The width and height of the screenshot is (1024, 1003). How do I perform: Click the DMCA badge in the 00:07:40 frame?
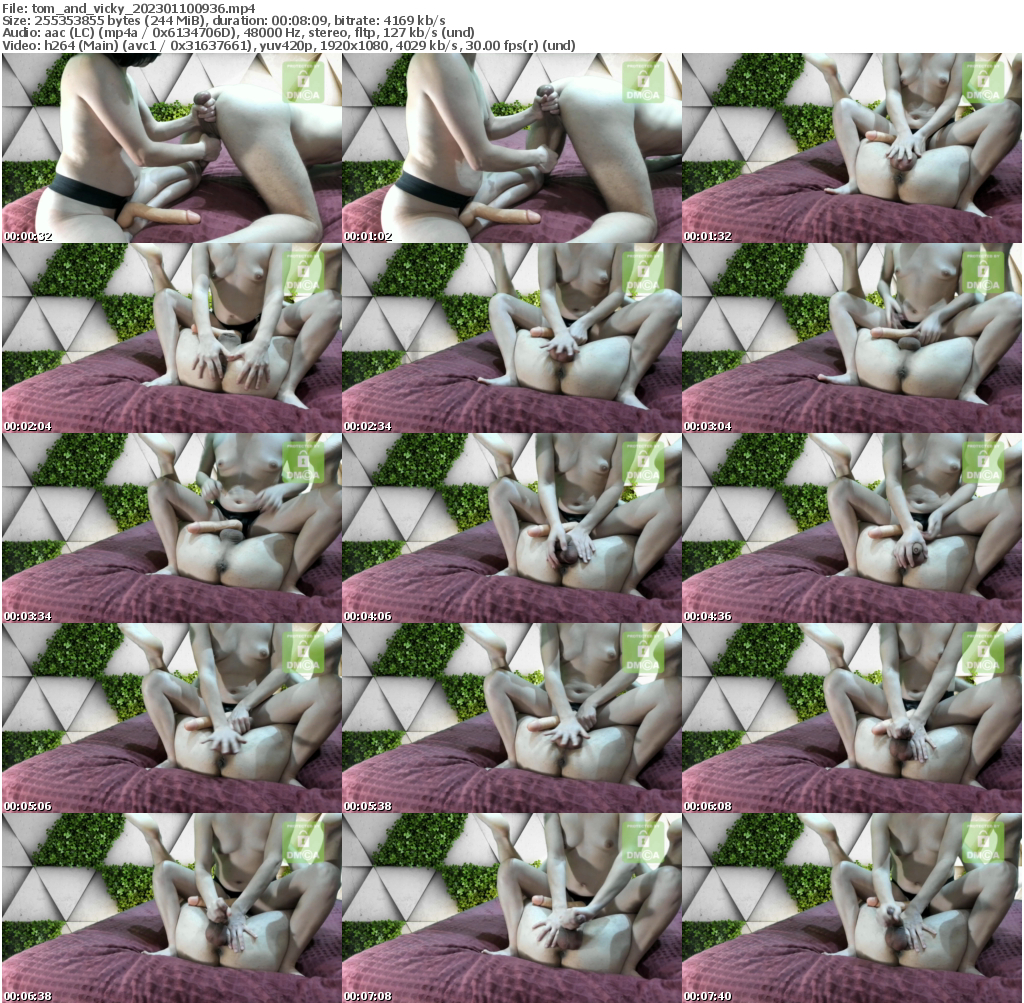[x=983, y=842]
